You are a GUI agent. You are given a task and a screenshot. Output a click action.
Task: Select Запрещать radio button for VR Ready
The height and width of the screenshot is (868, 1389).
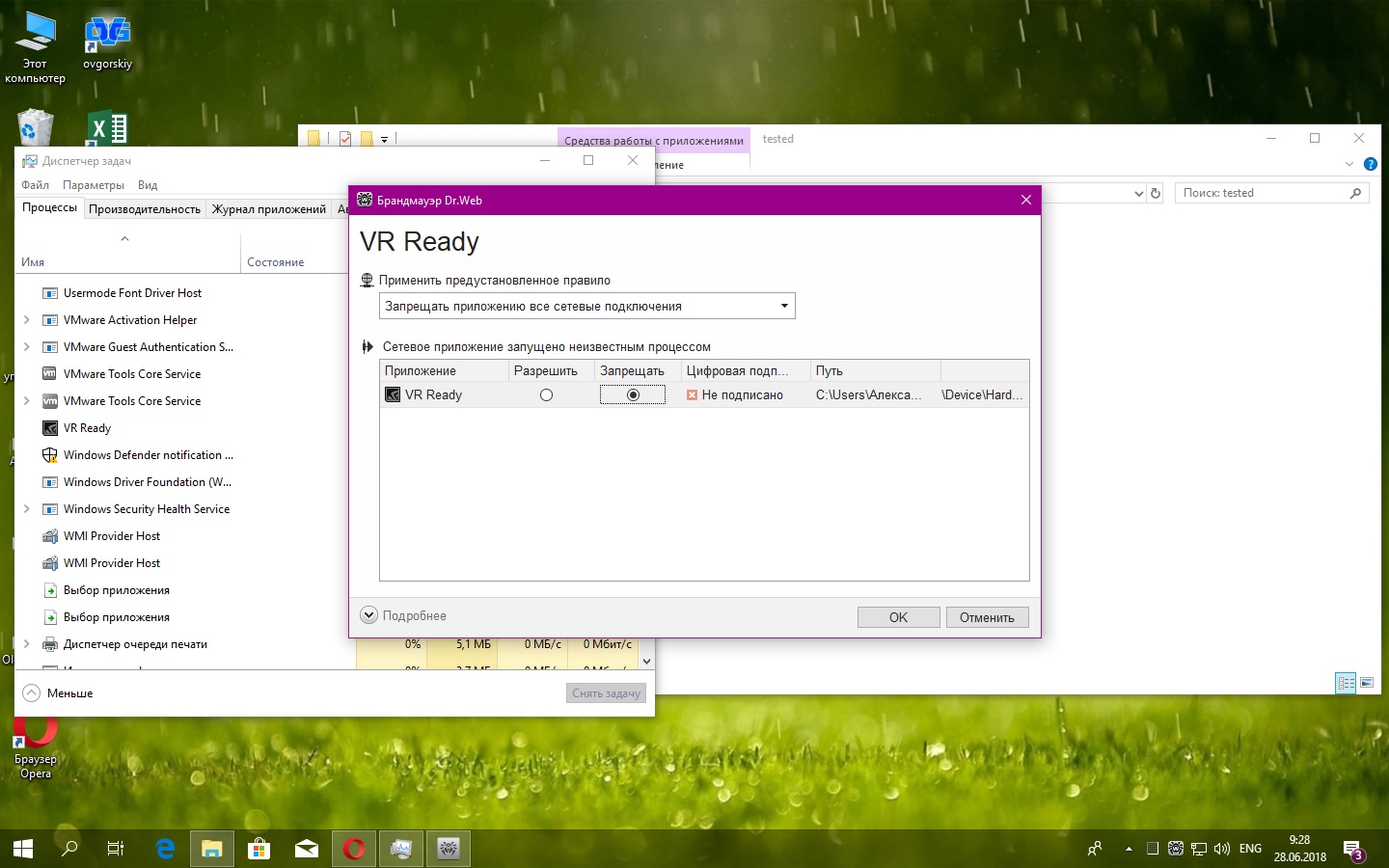click(x=633, y=394)
